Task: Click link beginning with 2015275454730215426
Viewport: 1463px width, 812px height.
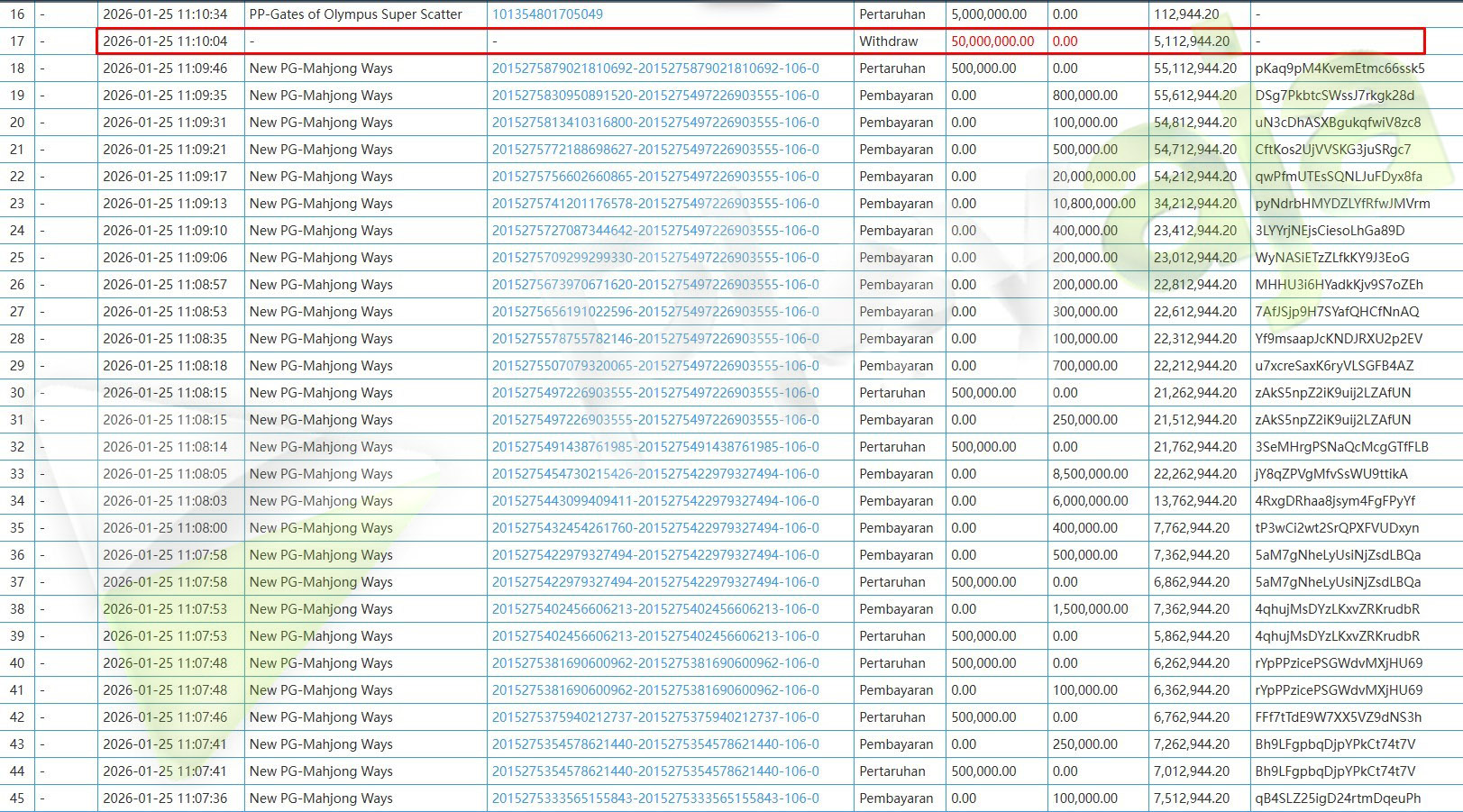Action: pyautogui.click(x=655, y=474)
